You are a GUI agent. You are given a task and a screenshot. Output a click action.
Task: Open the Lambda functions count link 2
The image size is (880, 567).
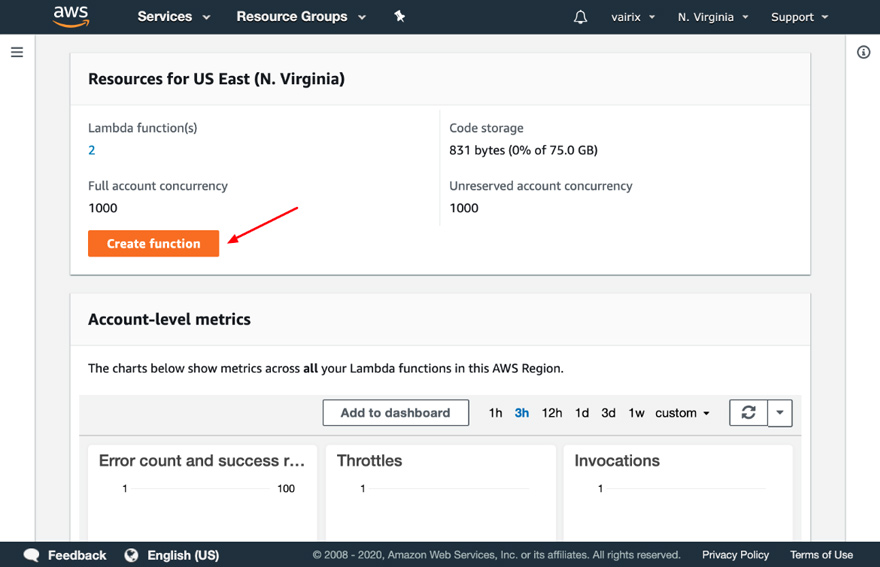pos(91,150)
